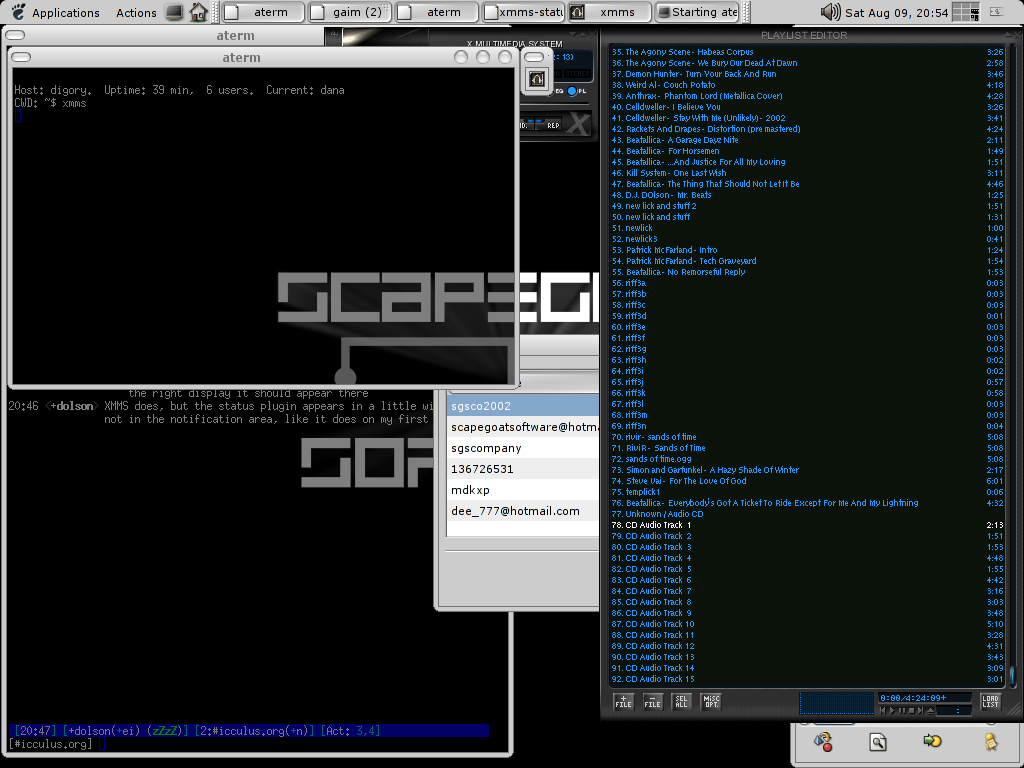1024x768 pixels.
Task: Click the date and time clock
Action: (896, 12)
